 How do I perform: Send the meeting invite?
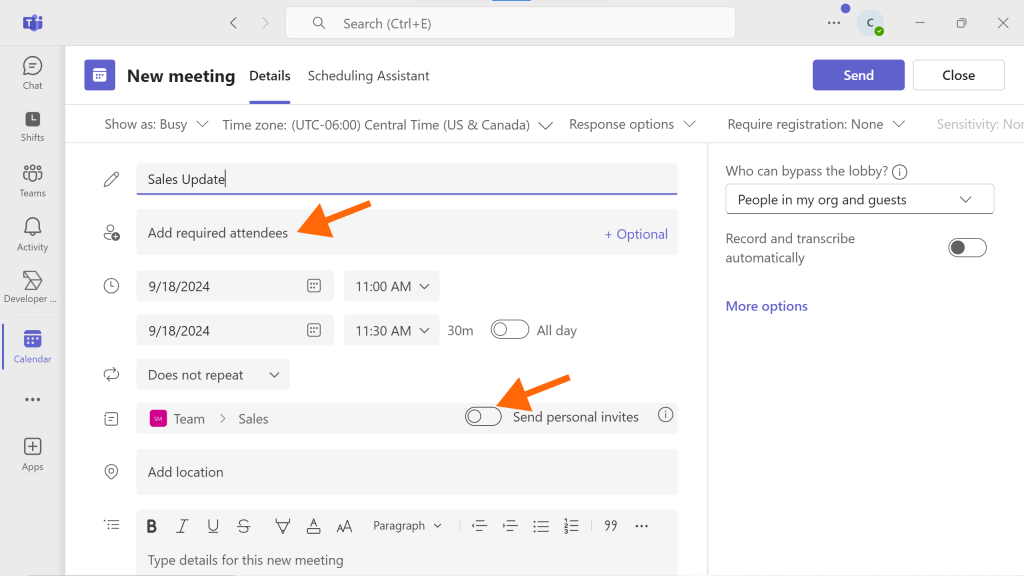[858, 75]
